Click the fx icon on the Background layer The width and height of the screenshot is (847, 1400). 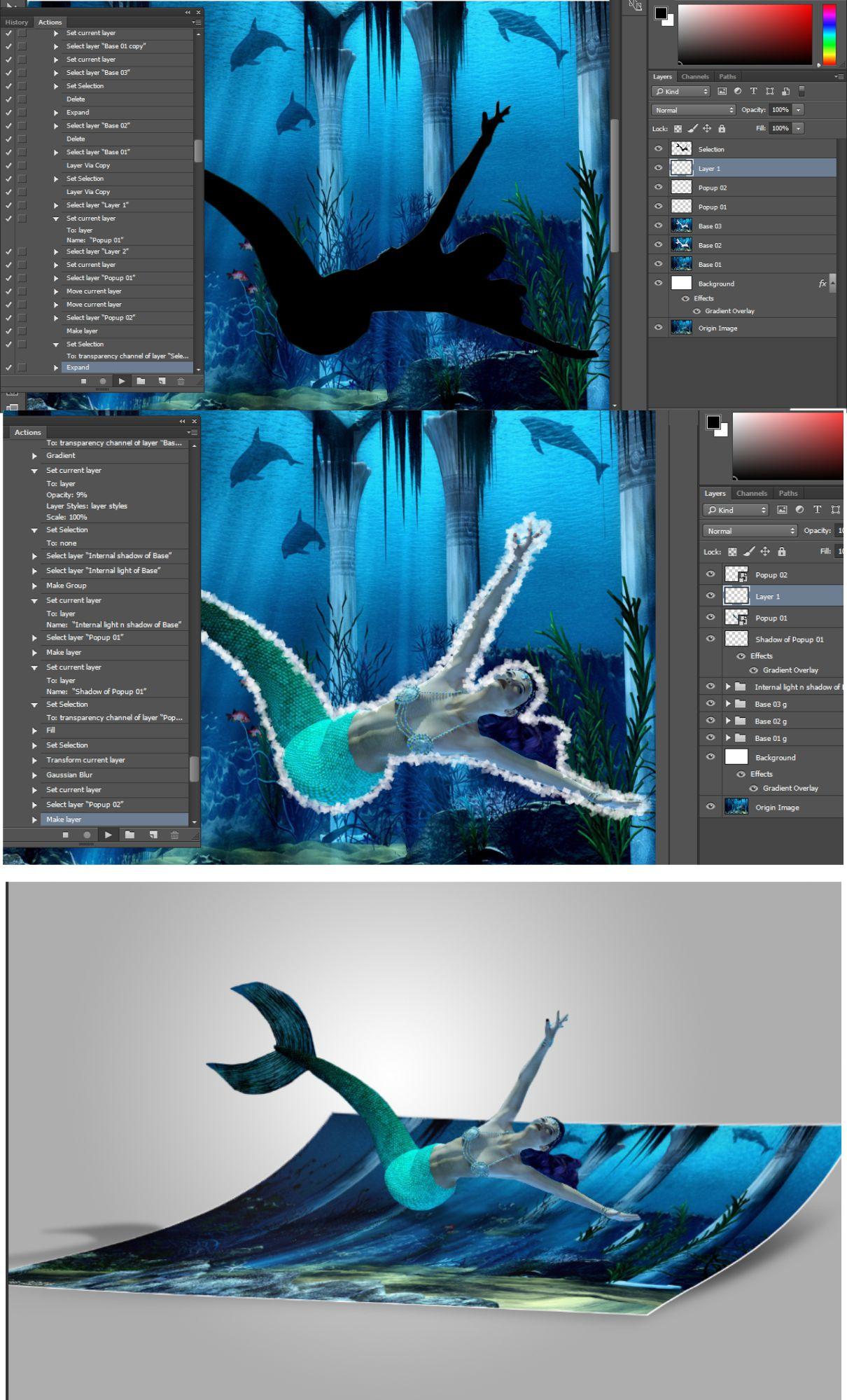pos(822,284)
